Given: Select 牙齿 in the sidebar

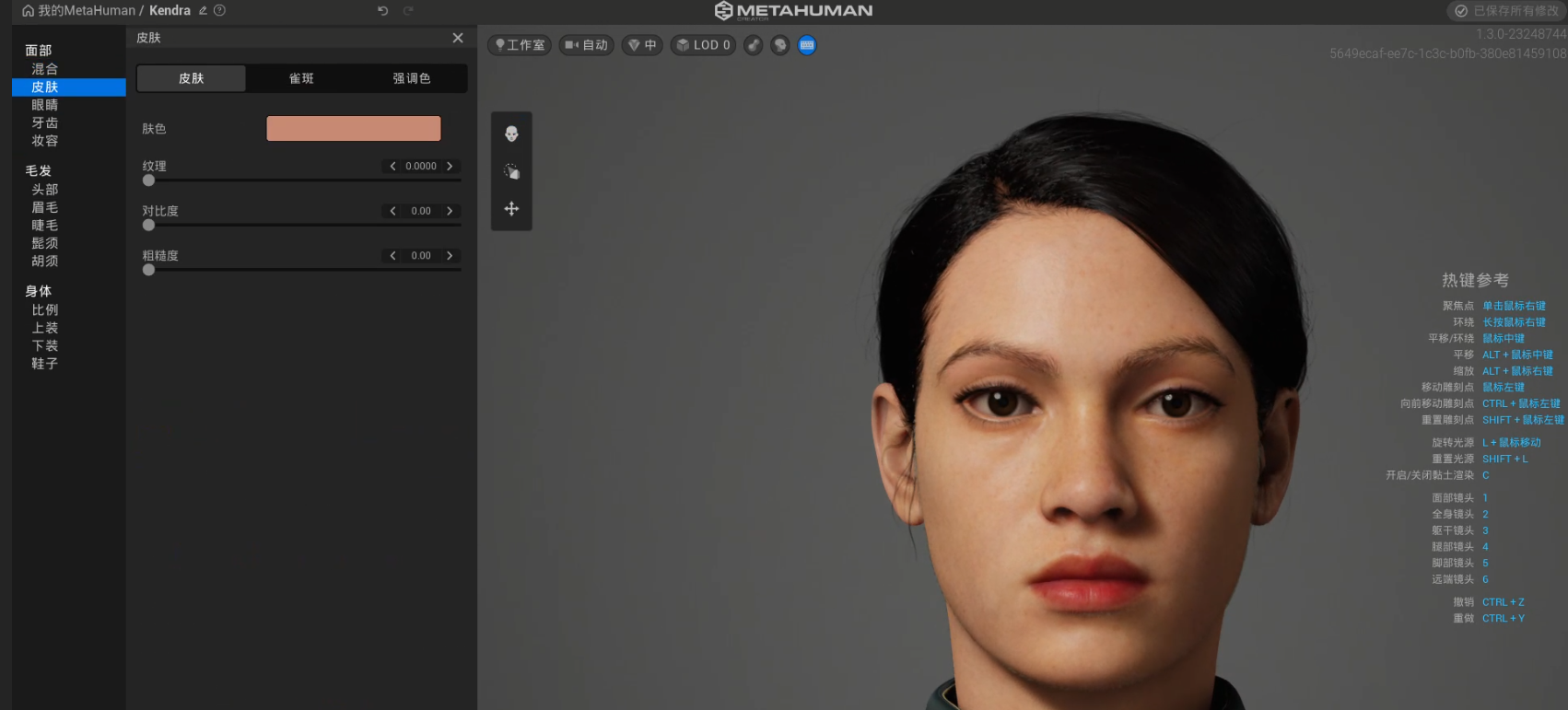Looking at the screenshot, I should 45,122.
